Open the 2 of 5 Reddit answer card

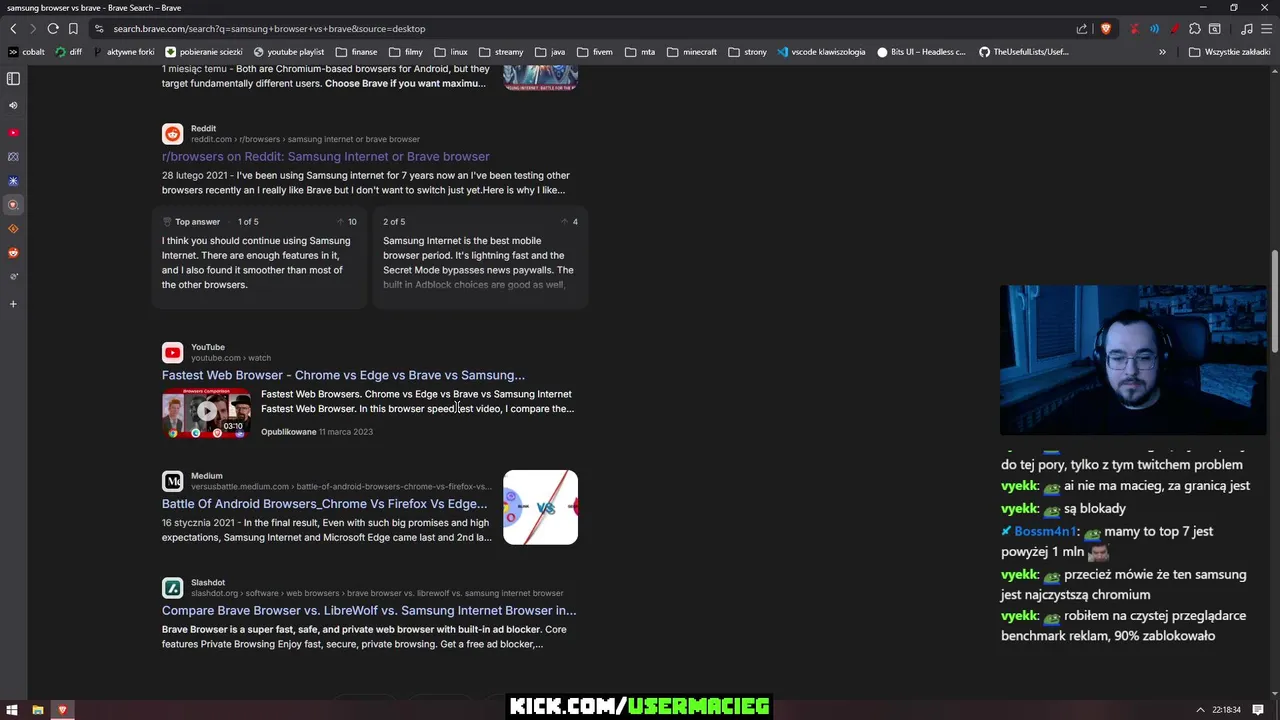click(480, 258)
